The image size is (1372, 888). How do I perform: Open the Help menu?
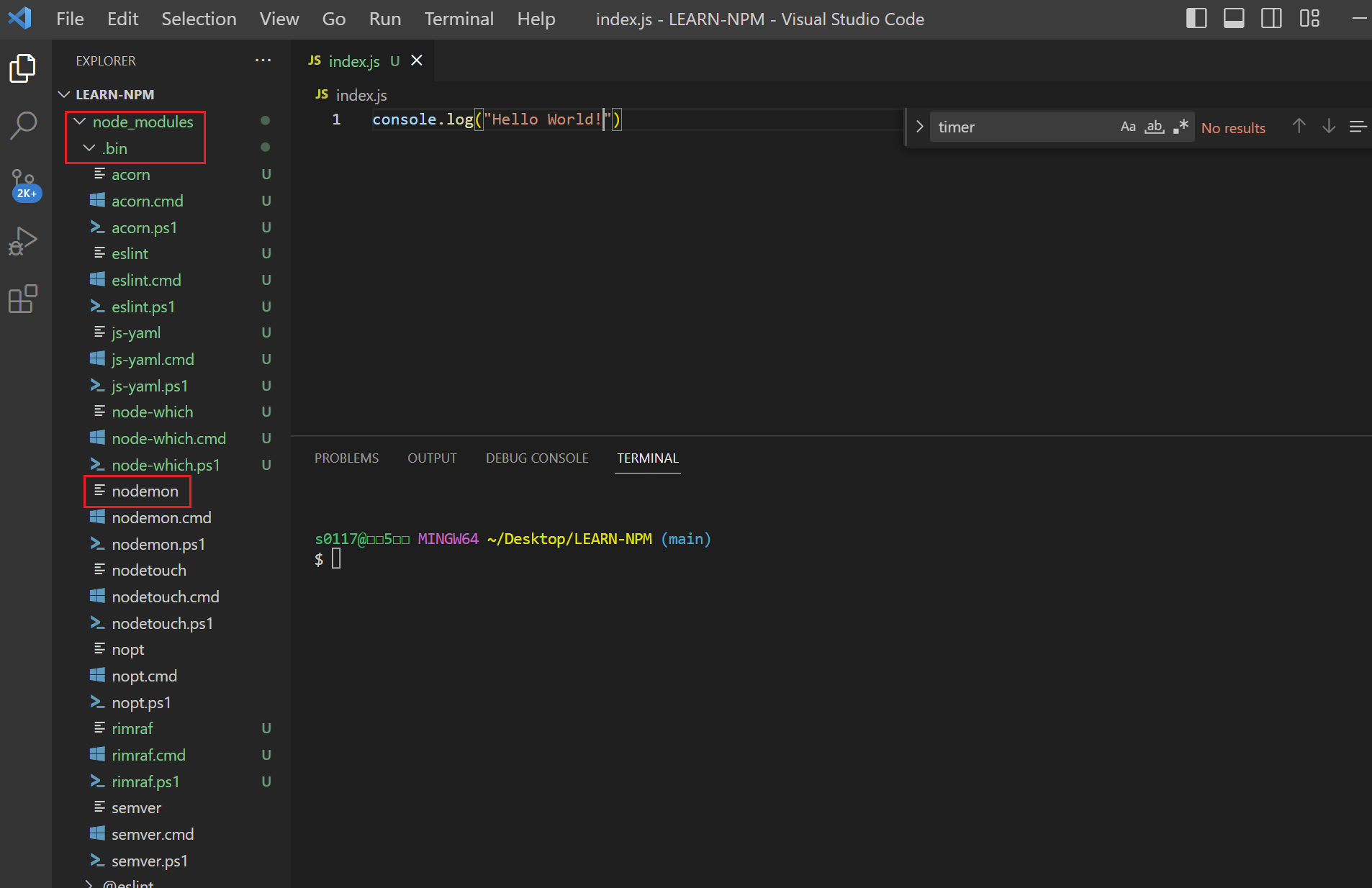point(536,19)
